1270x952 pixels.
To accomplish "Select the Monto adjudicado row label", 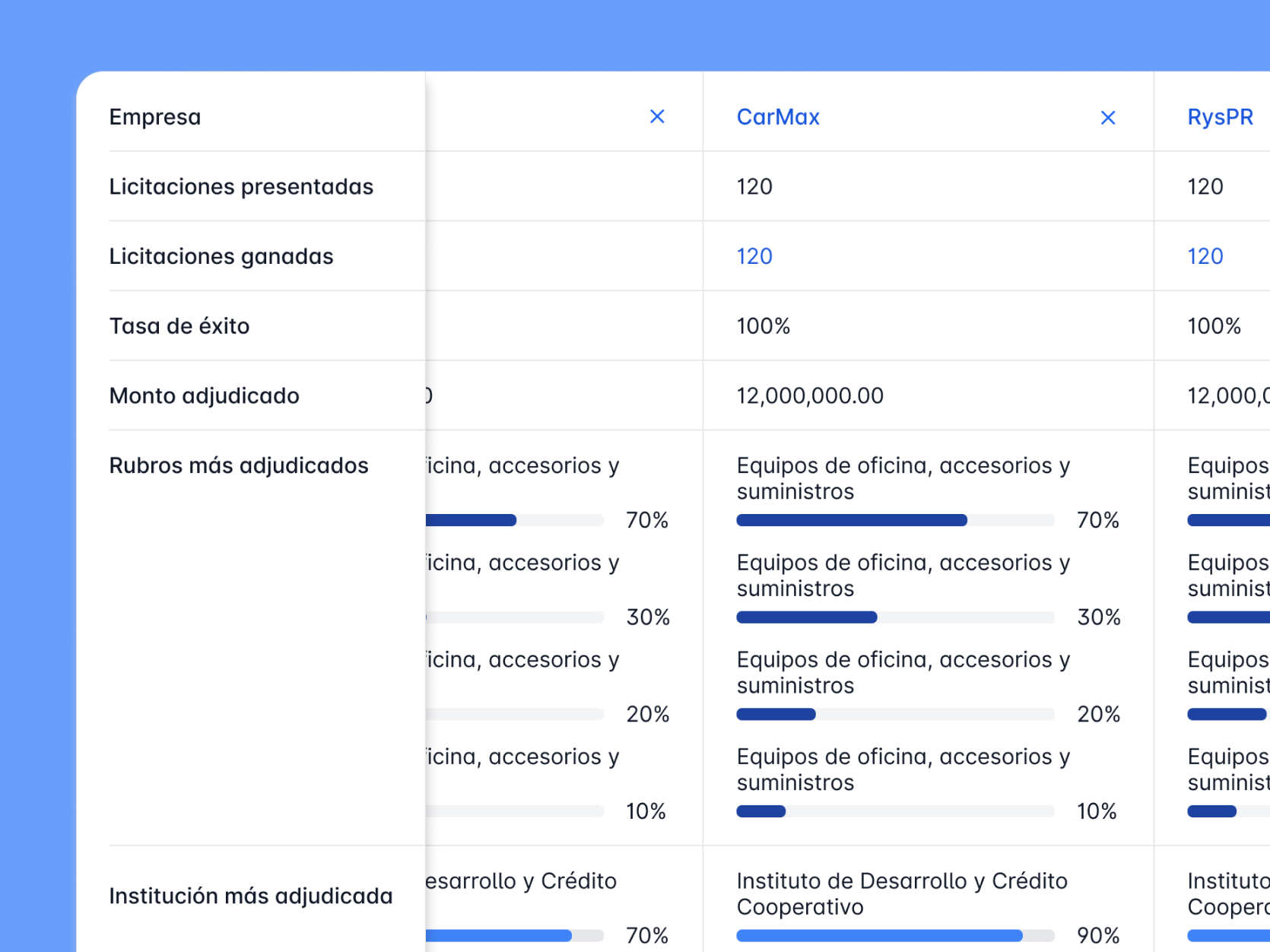I will [205, 396].
